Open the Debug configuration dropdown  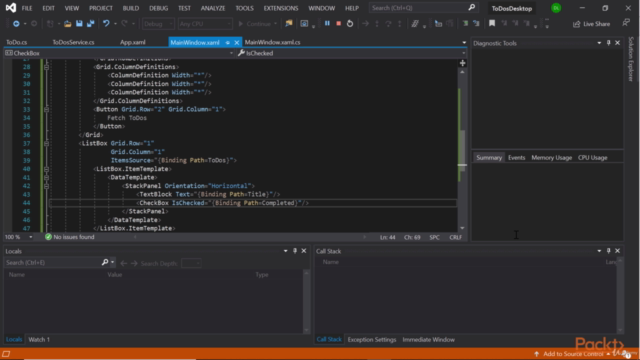click(158, 24)
